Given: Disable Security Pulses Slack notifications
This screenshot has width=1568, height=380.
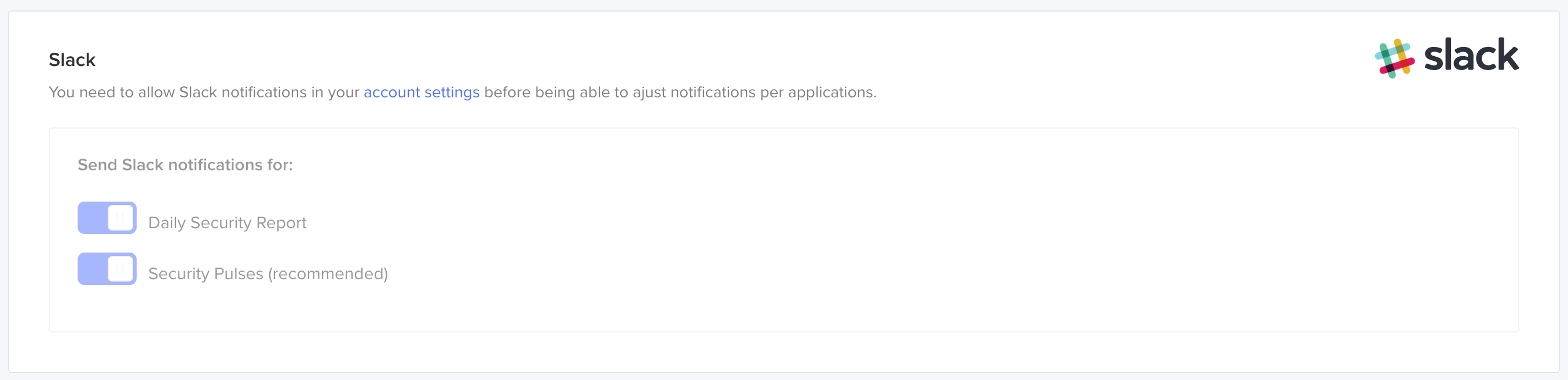Looking at the screenshot, I should 107,269.
